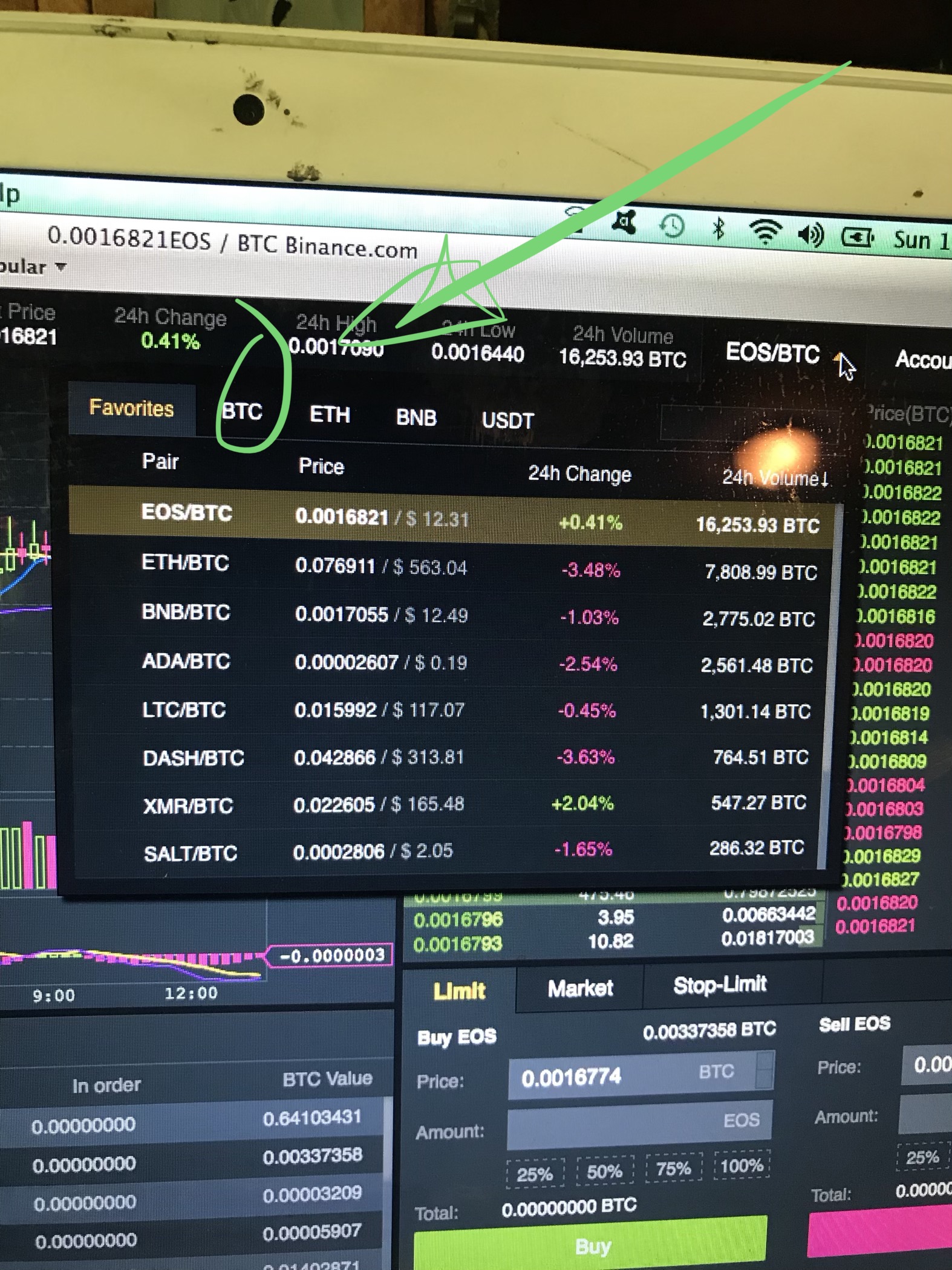This screenshot has height=1270, width=952.
Task: Sort pairs by the Price column header
Action: pos(321,466)
